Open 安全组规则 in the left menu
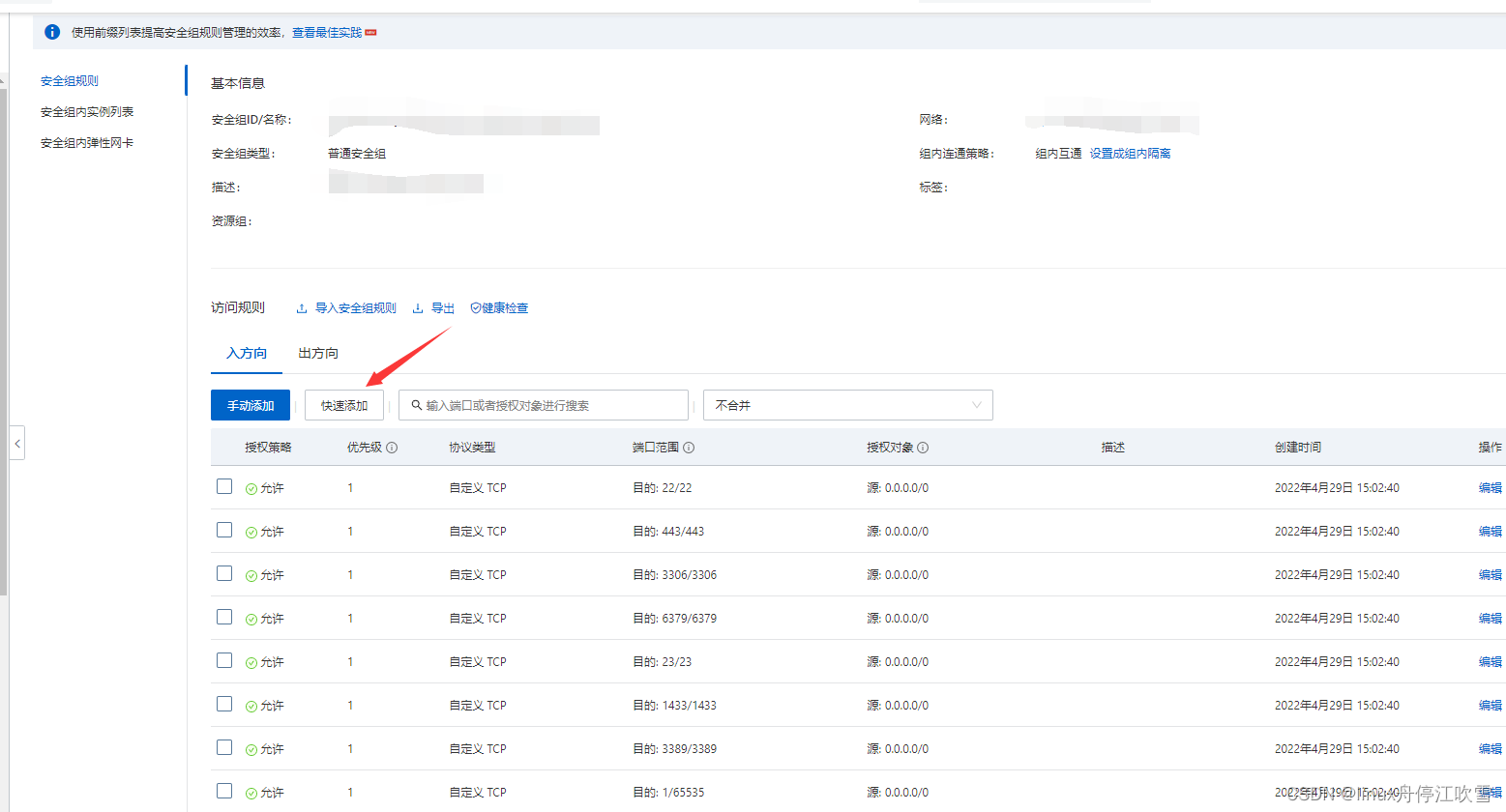Screen dimensions: 1506x812 click(70, 81)
